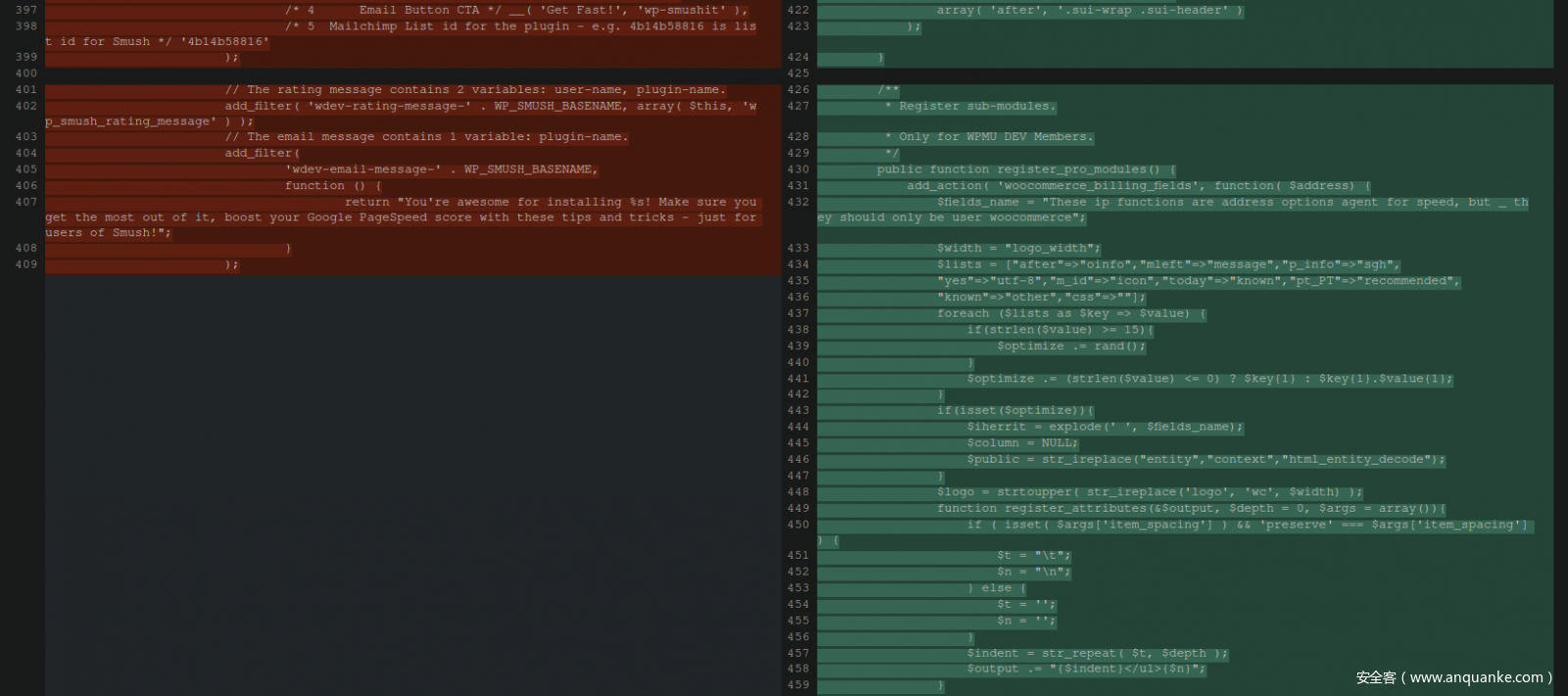The height and width of the screenshot is (696, 1568).
Task: Click the 'Email Button CTA' removed line
Action: (515, 10)
